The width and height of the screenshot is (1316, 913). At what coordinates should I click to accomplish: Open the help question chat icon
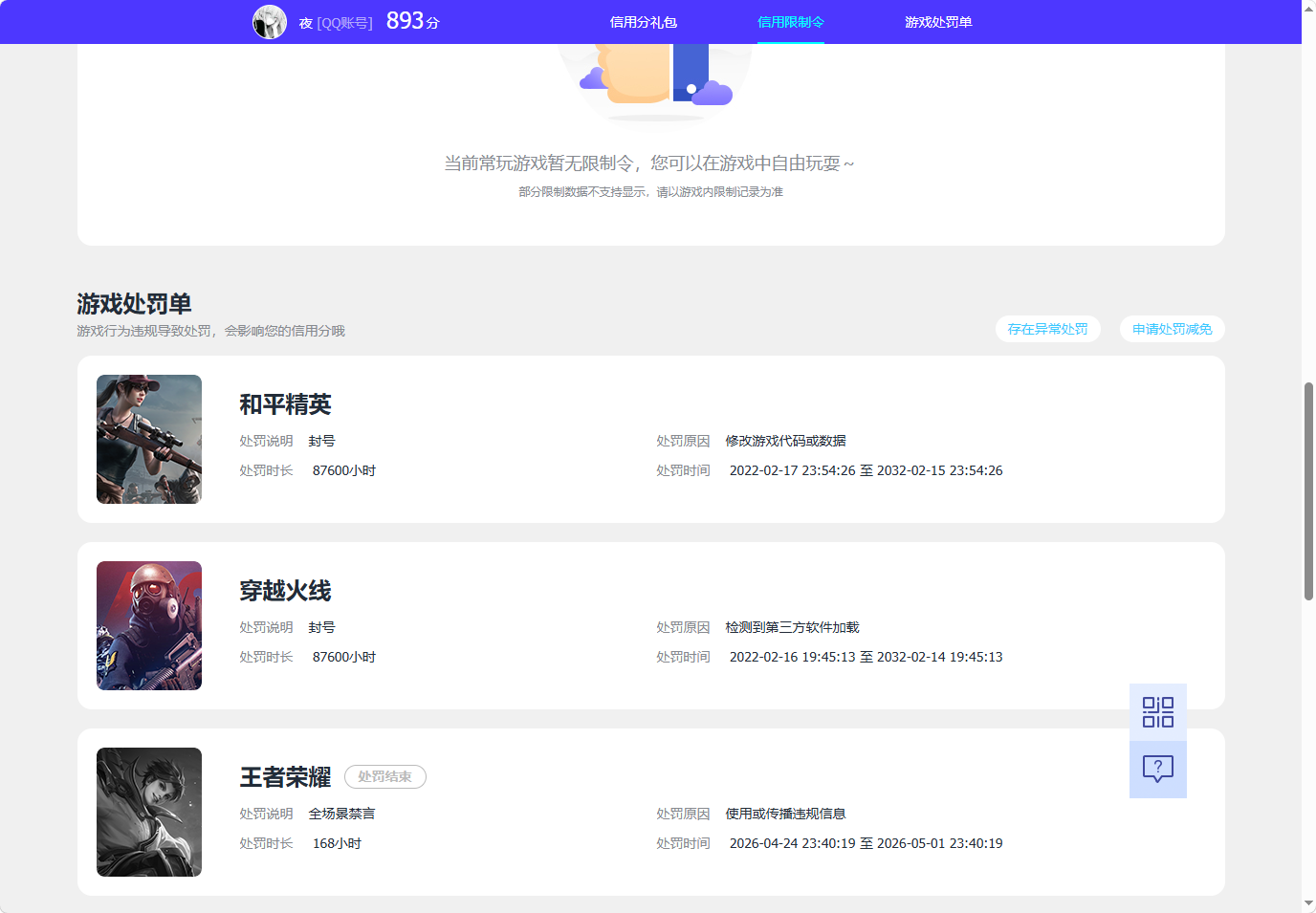(x=1157, y=770)
